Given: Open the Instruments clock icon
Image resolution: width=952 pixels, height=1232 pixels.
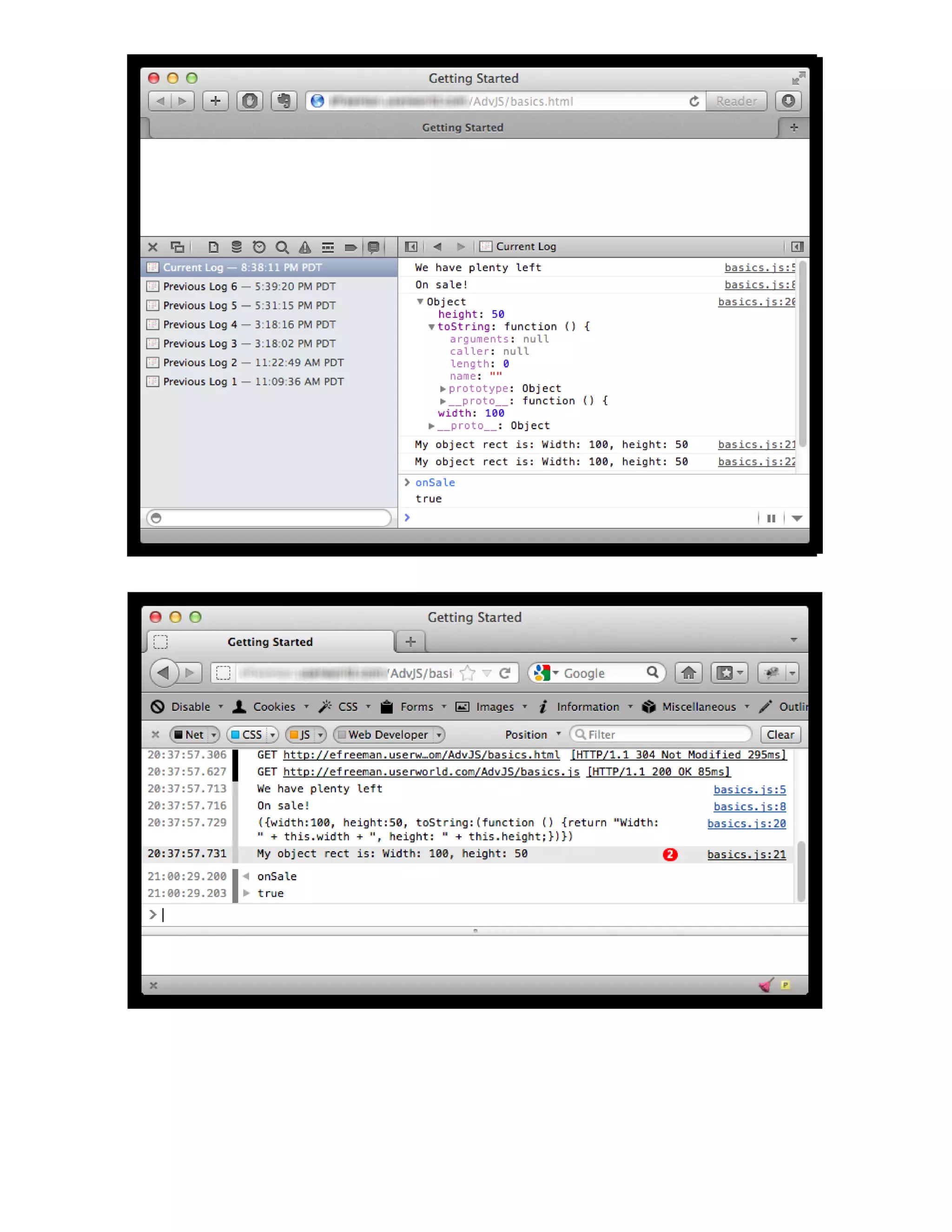Looking at the screenshot, I should [x=259, y=247].
